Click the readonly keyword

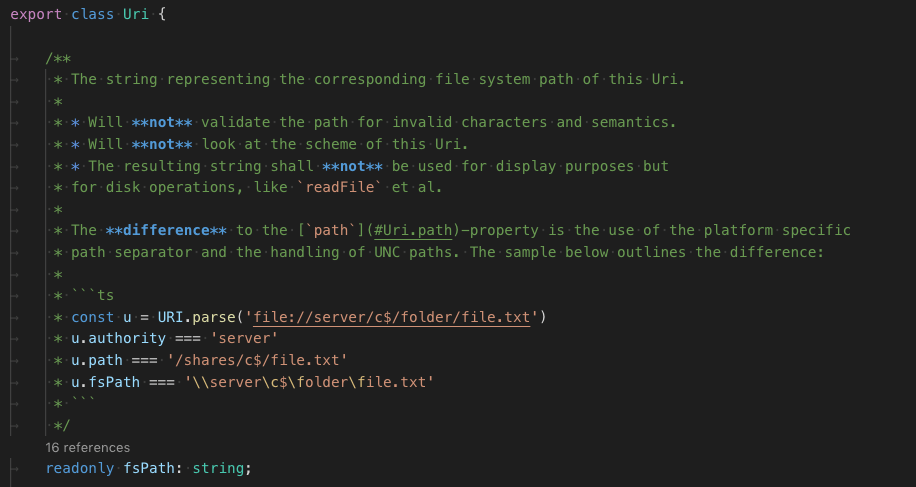click(x=80, y=468)
